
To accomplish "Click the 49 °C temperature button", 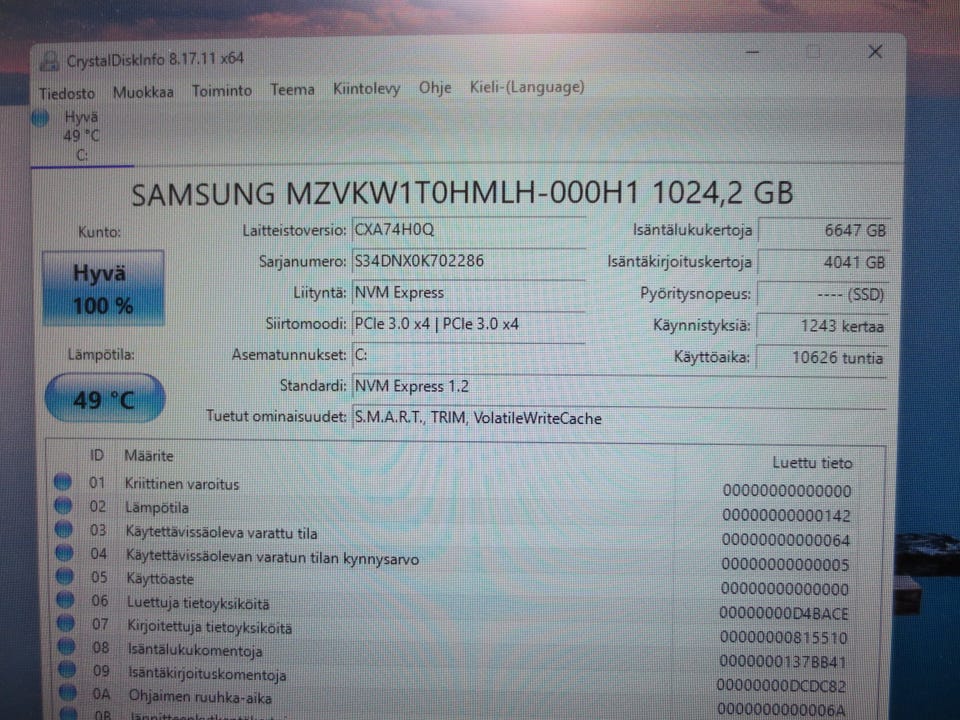I will 105,399.
